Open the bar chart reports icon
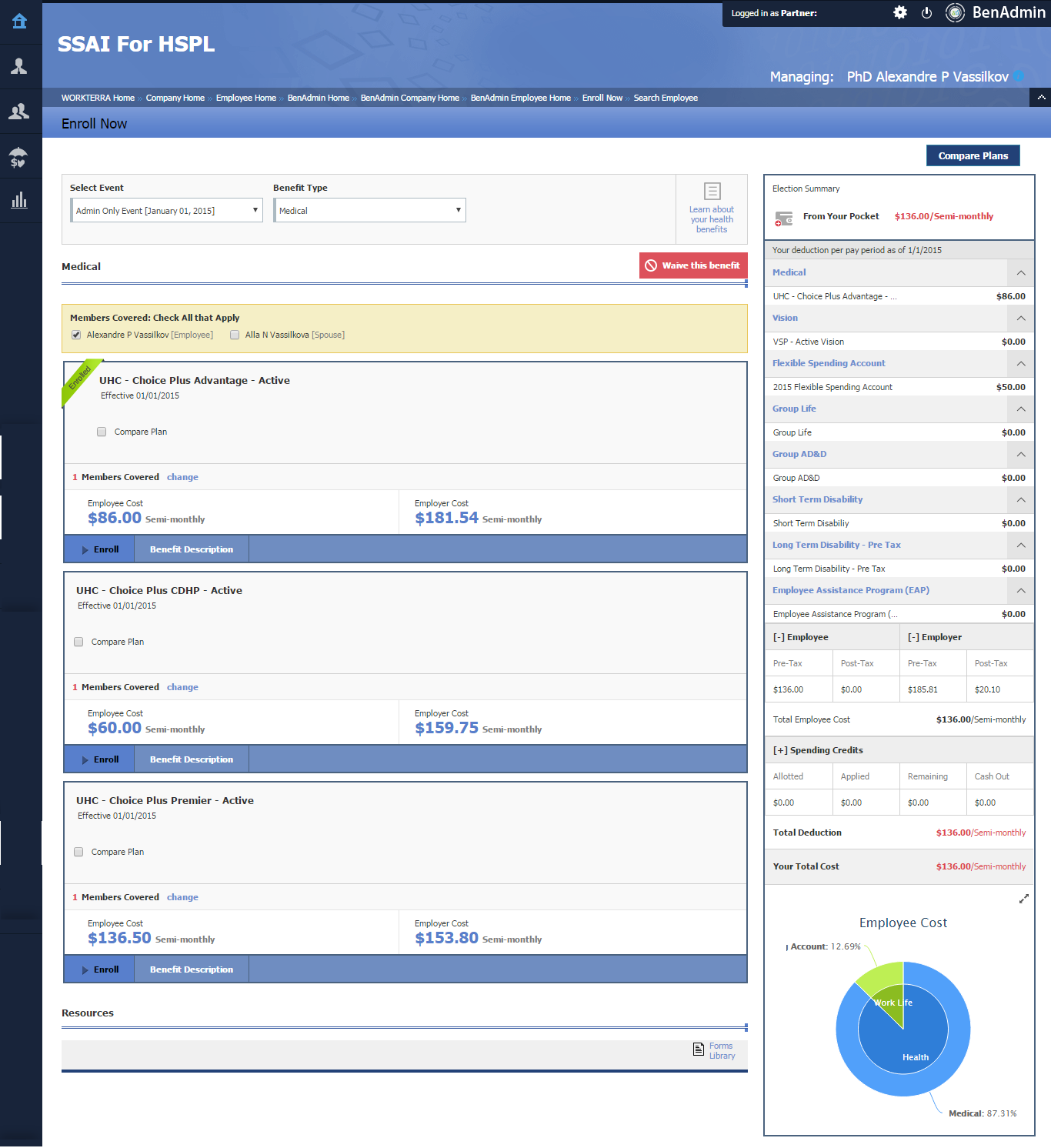1051x1148 pixels. (x=19, y=202)
